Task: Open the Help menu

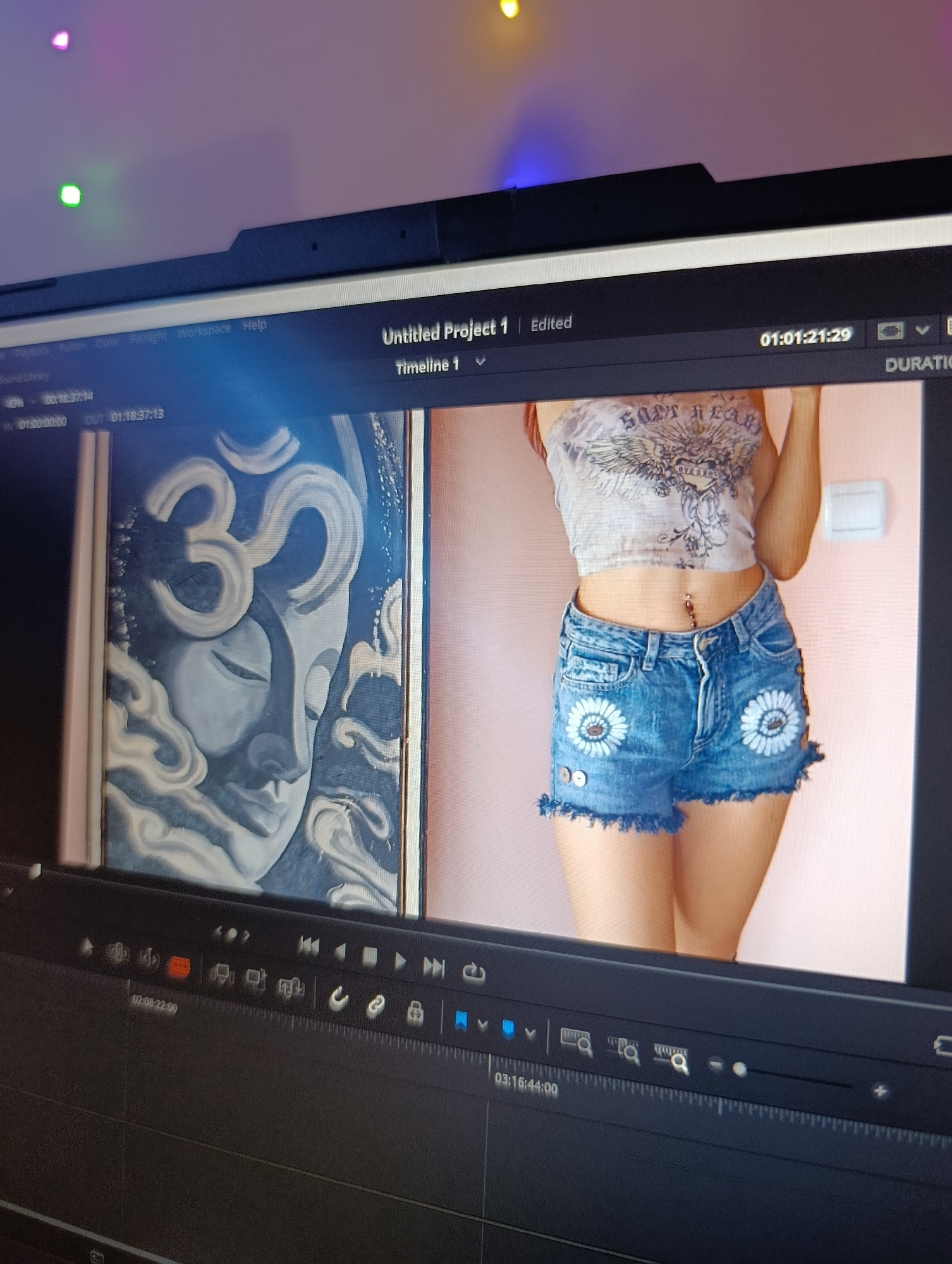Action: coord(255,325)
